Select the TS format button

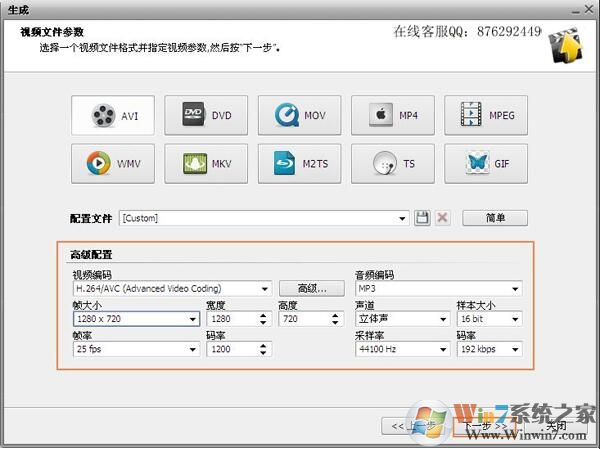click(393, 164)
